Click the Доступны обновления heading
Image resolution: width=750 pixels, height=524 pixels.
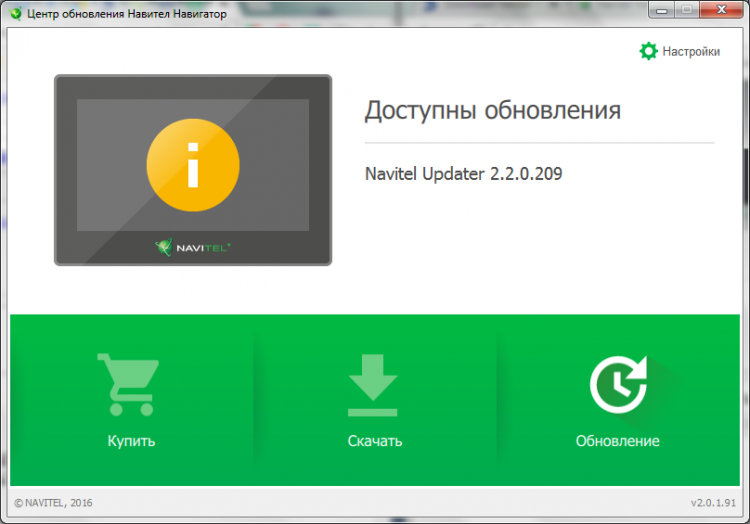pos(493,110)
